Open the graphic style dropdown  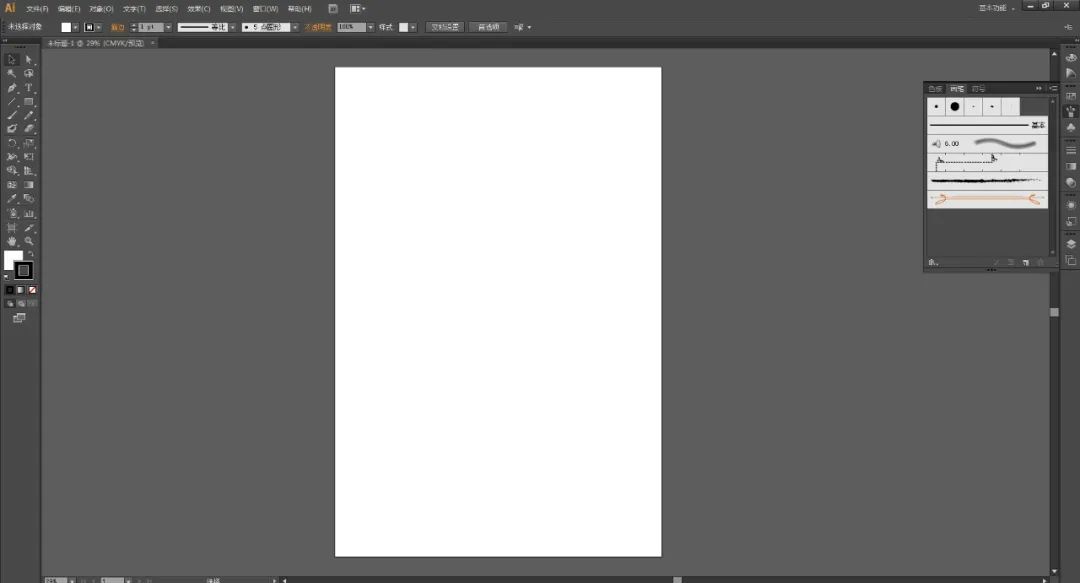click(x=413, y=28)
